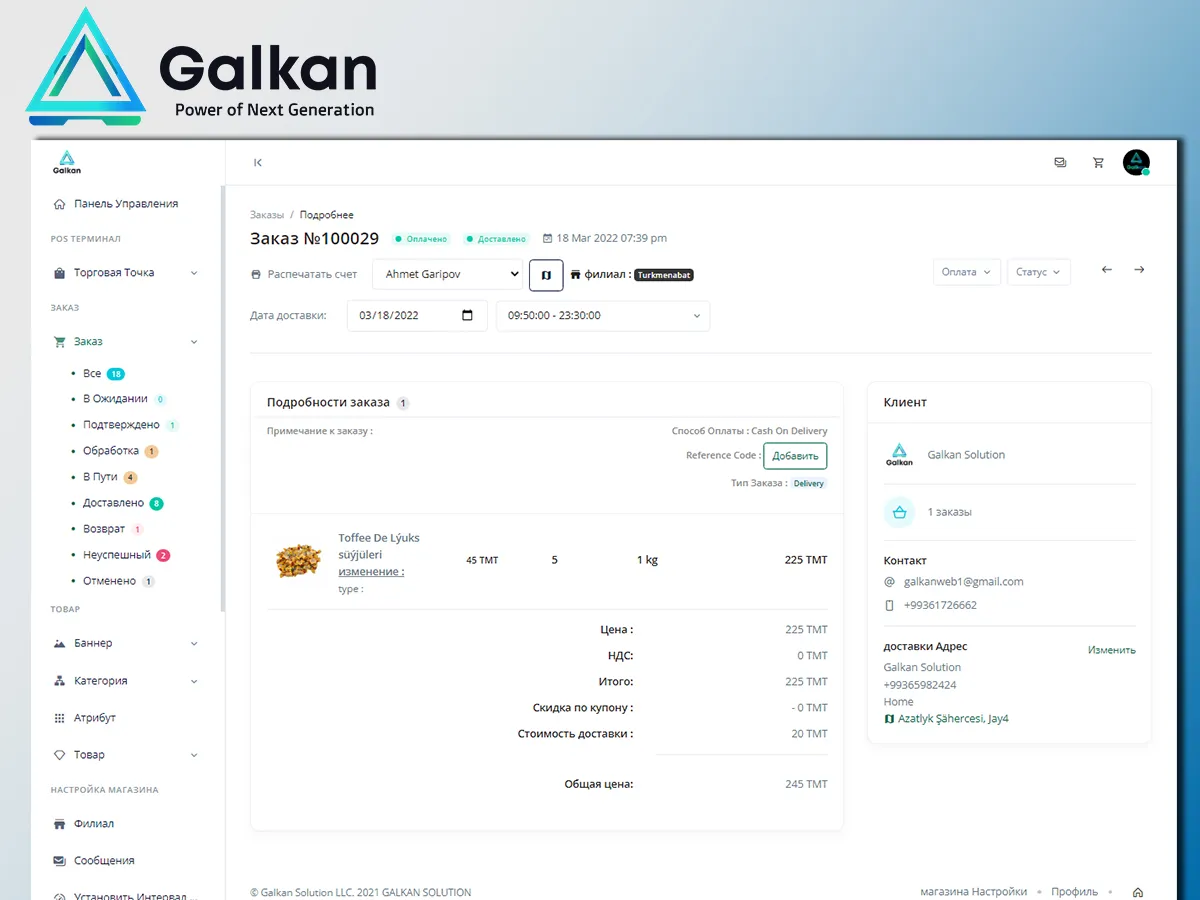Click the sidebar collapse arrow icon

click(x=258, y=163)
